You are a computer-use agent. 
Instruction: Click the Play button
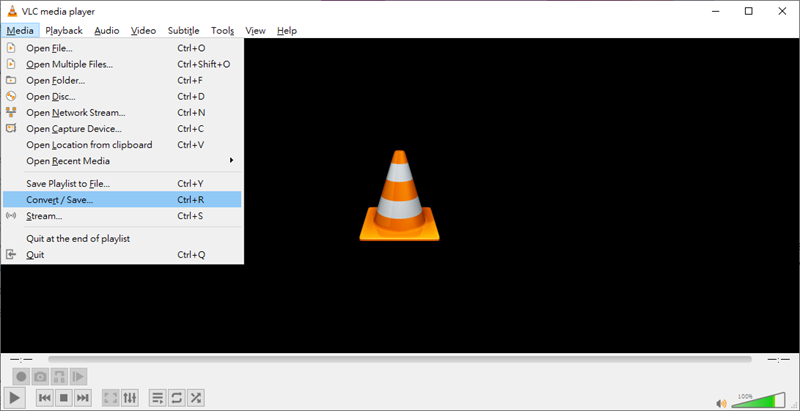coord(15,397)
